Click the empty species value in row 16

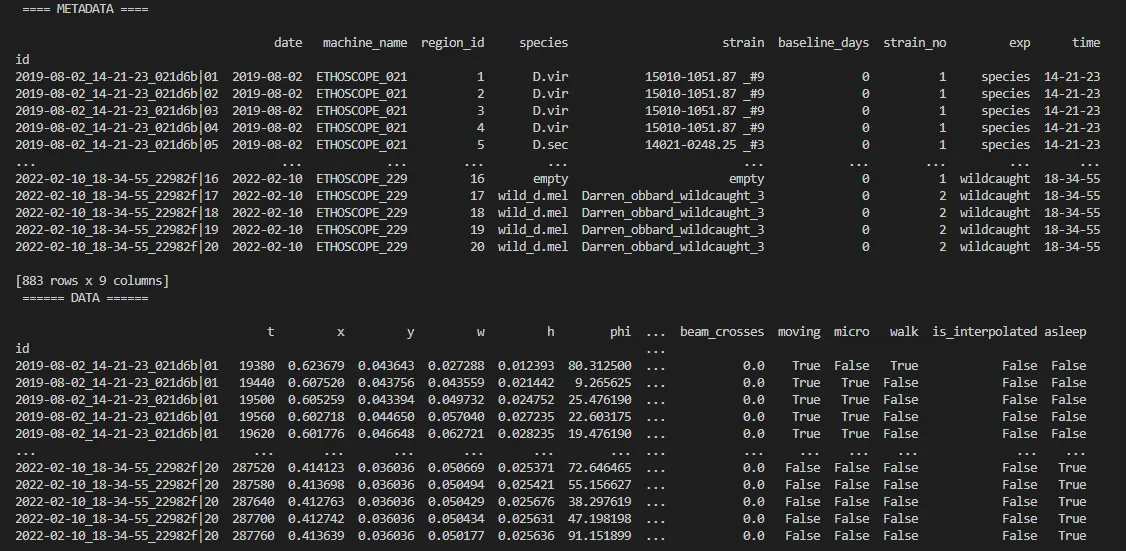point(550,178)
